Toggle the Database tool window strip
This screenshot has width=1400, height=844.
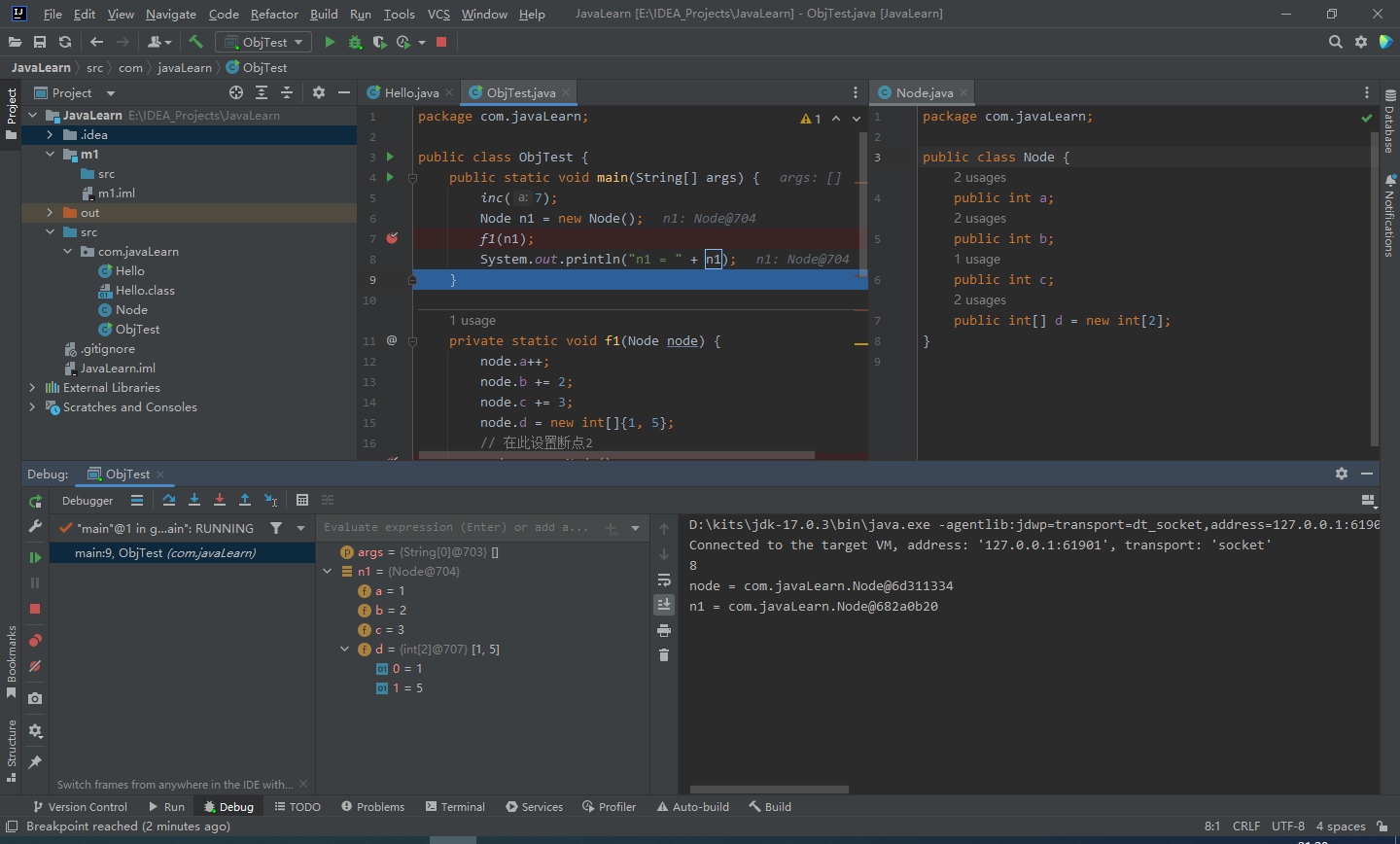[x=1389, y=122]
